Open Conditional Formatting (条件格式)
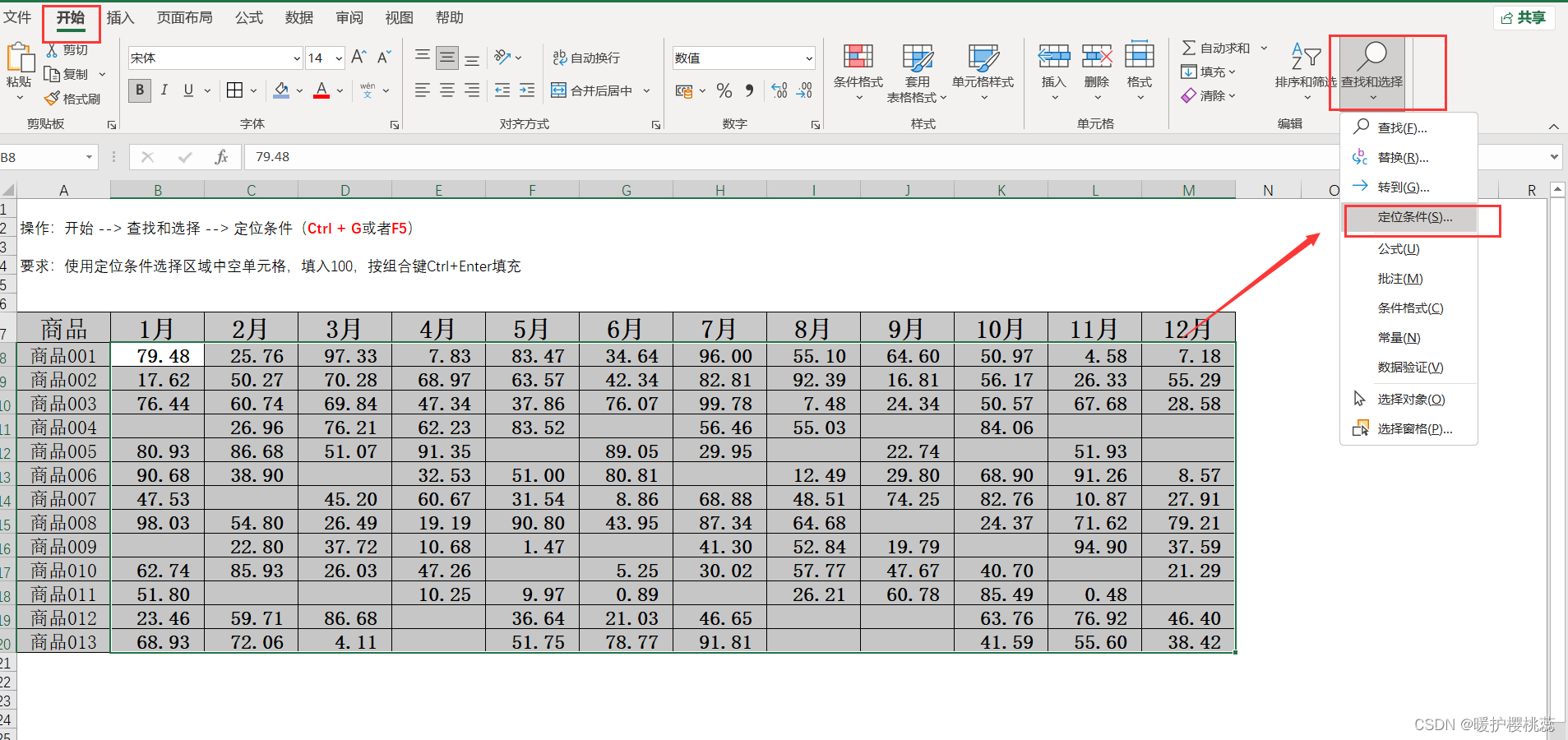Image resolution: width=1568 pixels, height=740 pixels. [x=858, y=72]
